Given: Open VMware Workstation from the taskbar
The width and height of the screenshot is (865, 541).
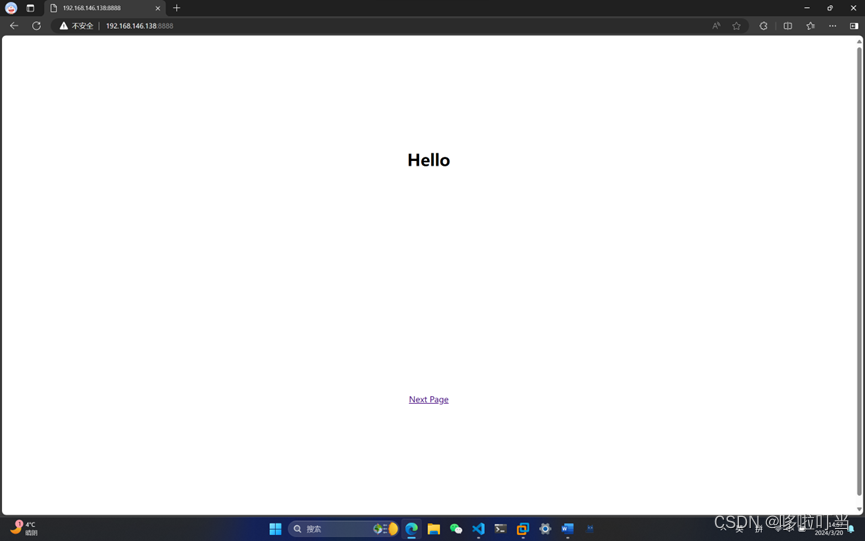Looking at the screenshot, I should click(522, 529).
